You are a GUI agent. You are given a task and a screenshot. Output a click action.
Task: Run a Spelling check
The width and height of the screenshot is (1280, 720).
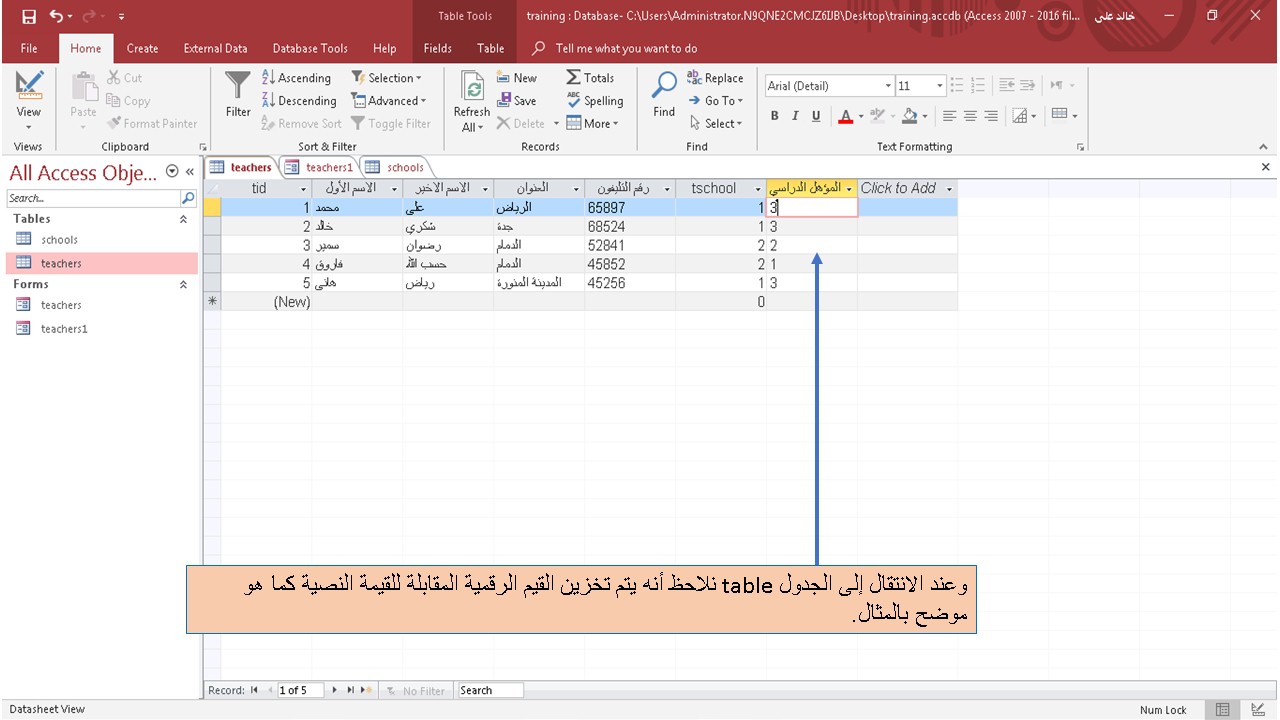(x=595, y=100)
